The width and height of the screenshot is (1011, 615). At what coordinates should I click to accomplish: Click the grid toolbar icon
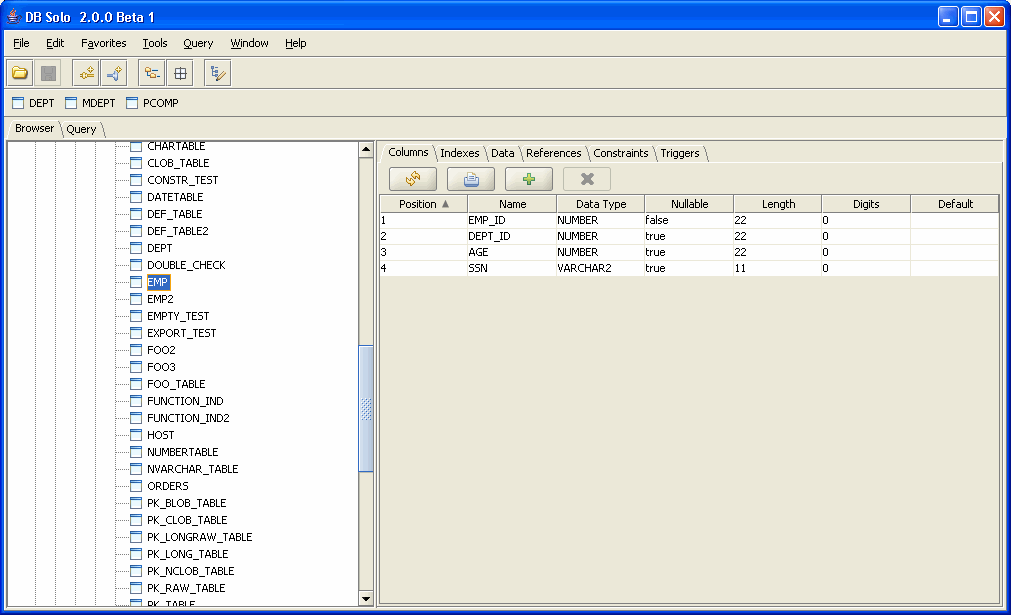[x=180, y=73]
